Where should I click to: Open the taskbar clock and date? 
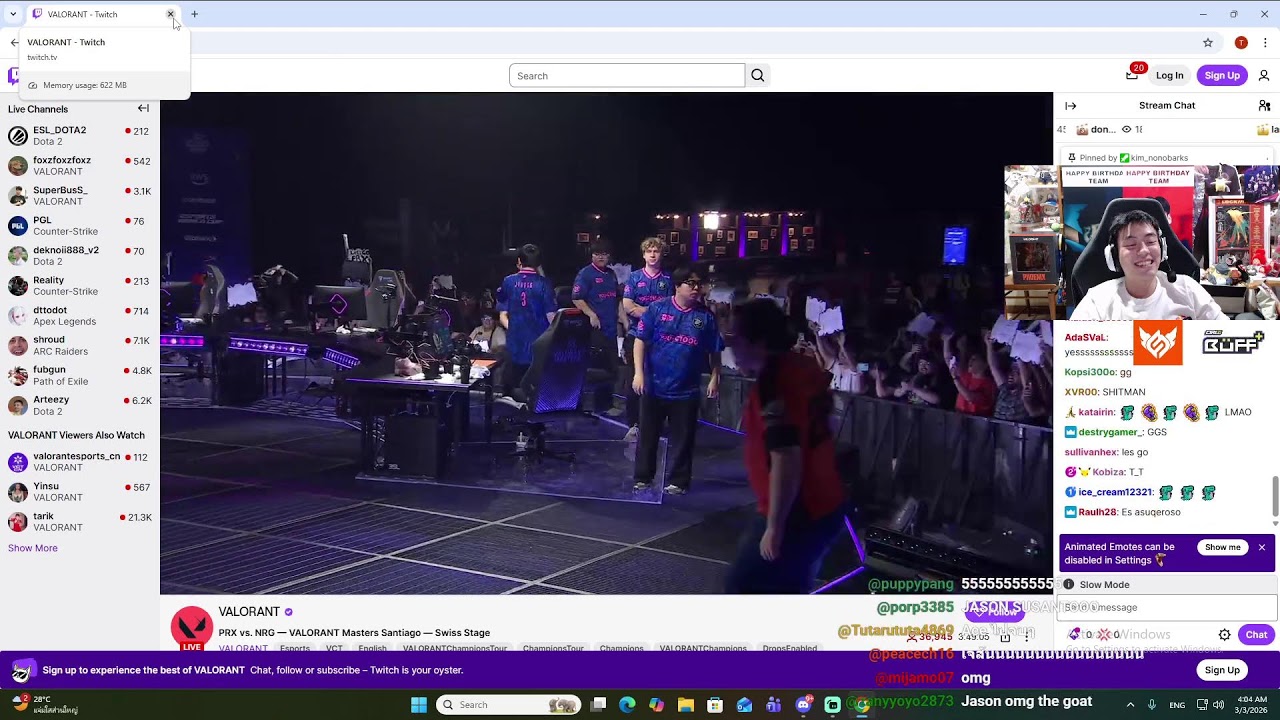tap(1251, 705)
